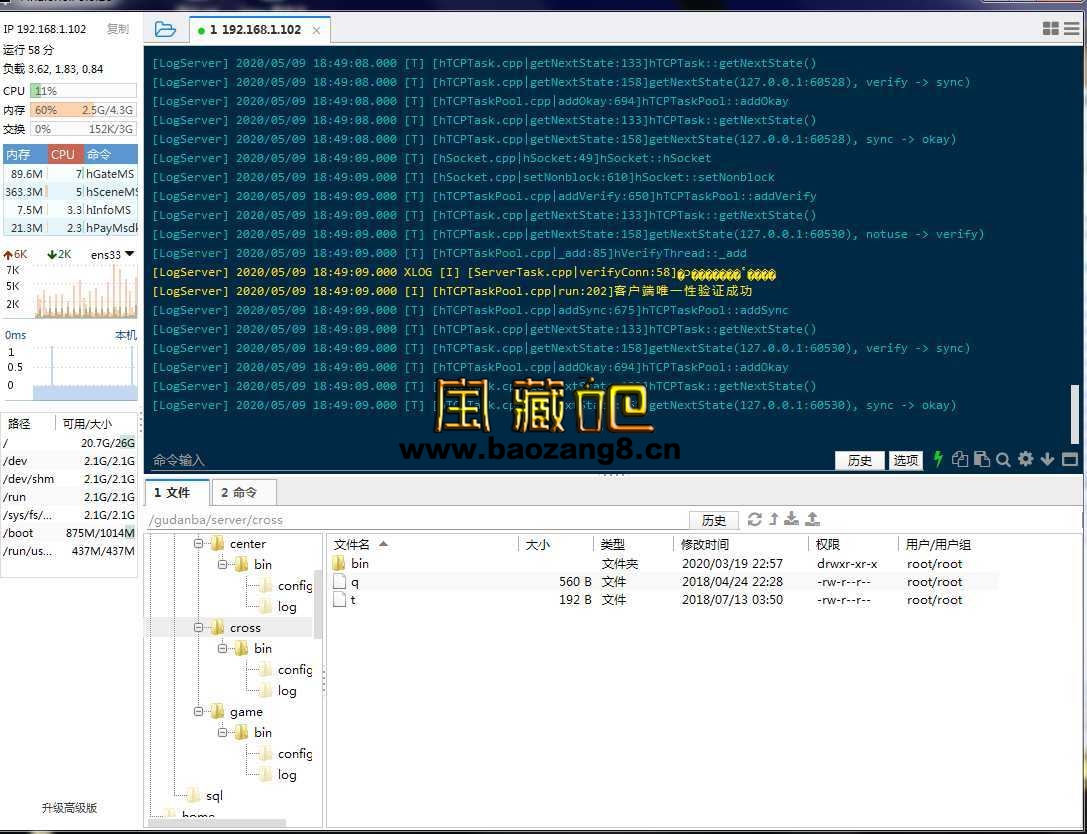This screenshot has height=834, width=1087.
Task: Click the folder tree horizontal scrollbar
Action: coord(216,824)
